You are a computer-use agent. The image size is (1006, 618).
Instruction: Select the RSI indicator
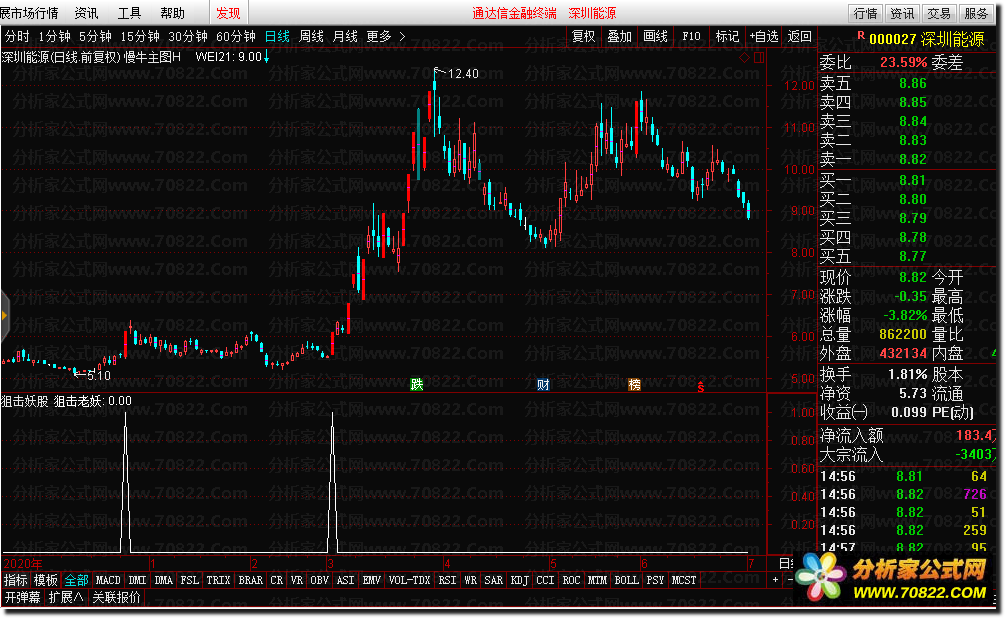tap(447, 580)
